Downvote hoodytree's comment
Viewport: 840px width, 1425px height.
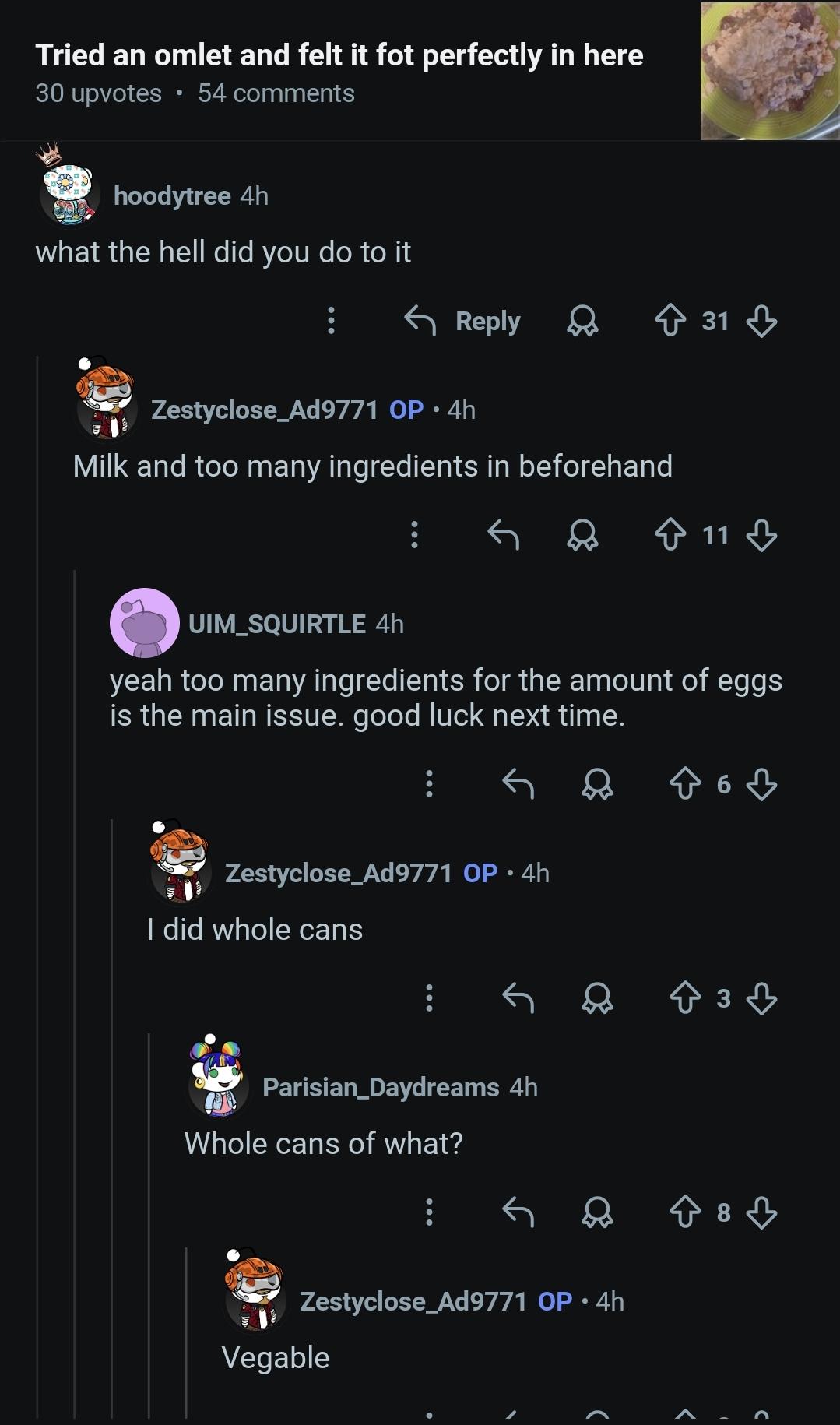click(x=761, y=321)
